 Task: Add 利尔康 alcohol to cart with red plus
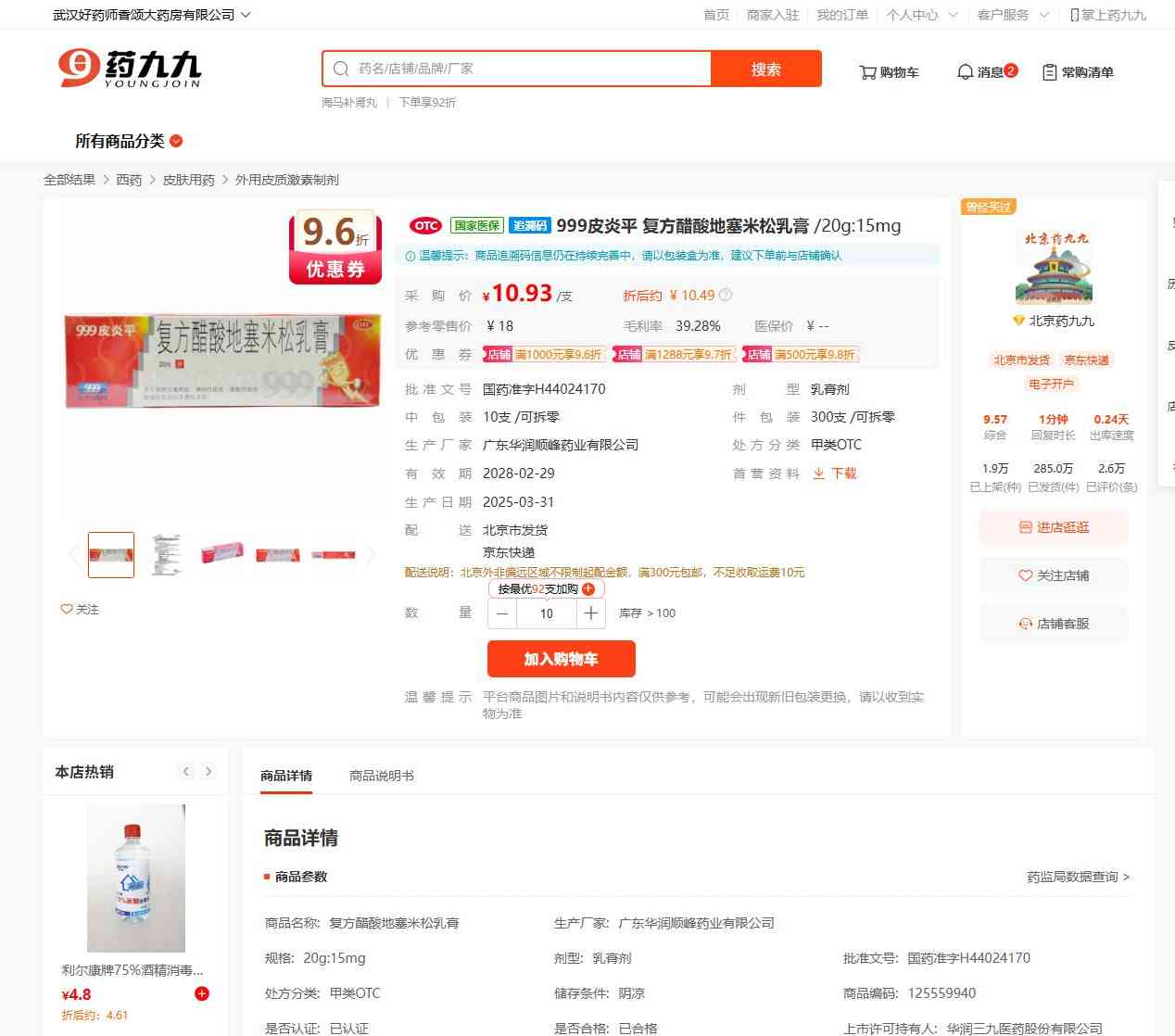coord(202,993)
